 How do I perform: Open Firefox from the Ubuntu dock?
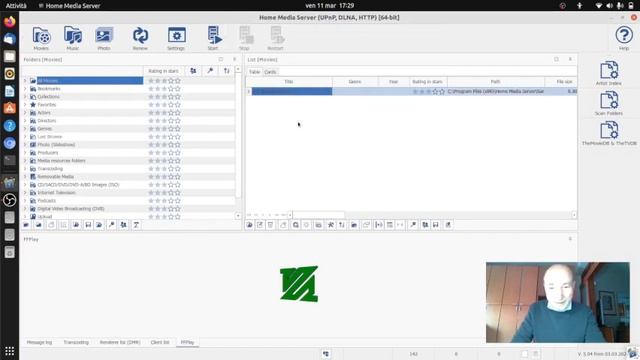click(x=9, y=21)
